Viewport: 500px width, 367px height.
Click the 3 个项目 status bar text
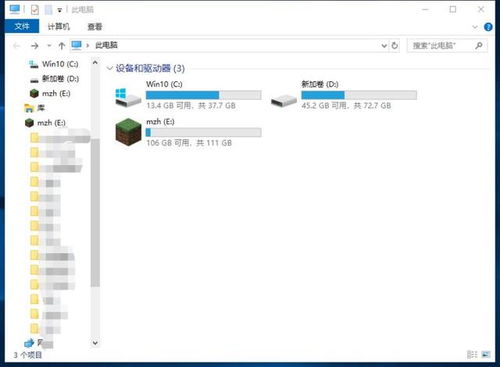tap(28, 355)
